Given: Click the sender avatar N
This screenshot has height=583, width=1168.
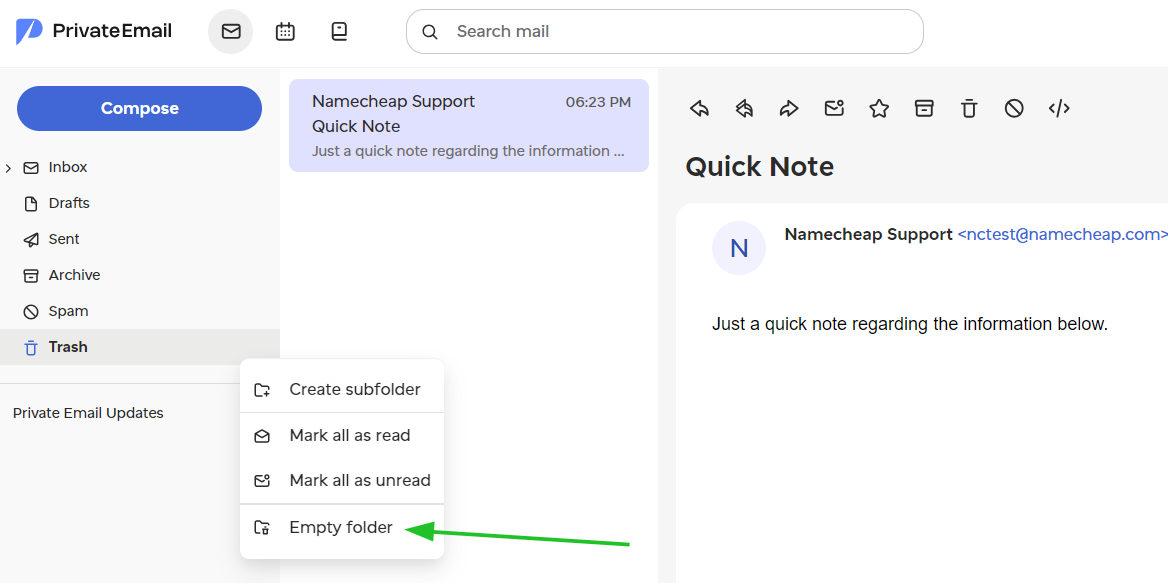Looking at the screenshot, I should [x=739, y=248].
